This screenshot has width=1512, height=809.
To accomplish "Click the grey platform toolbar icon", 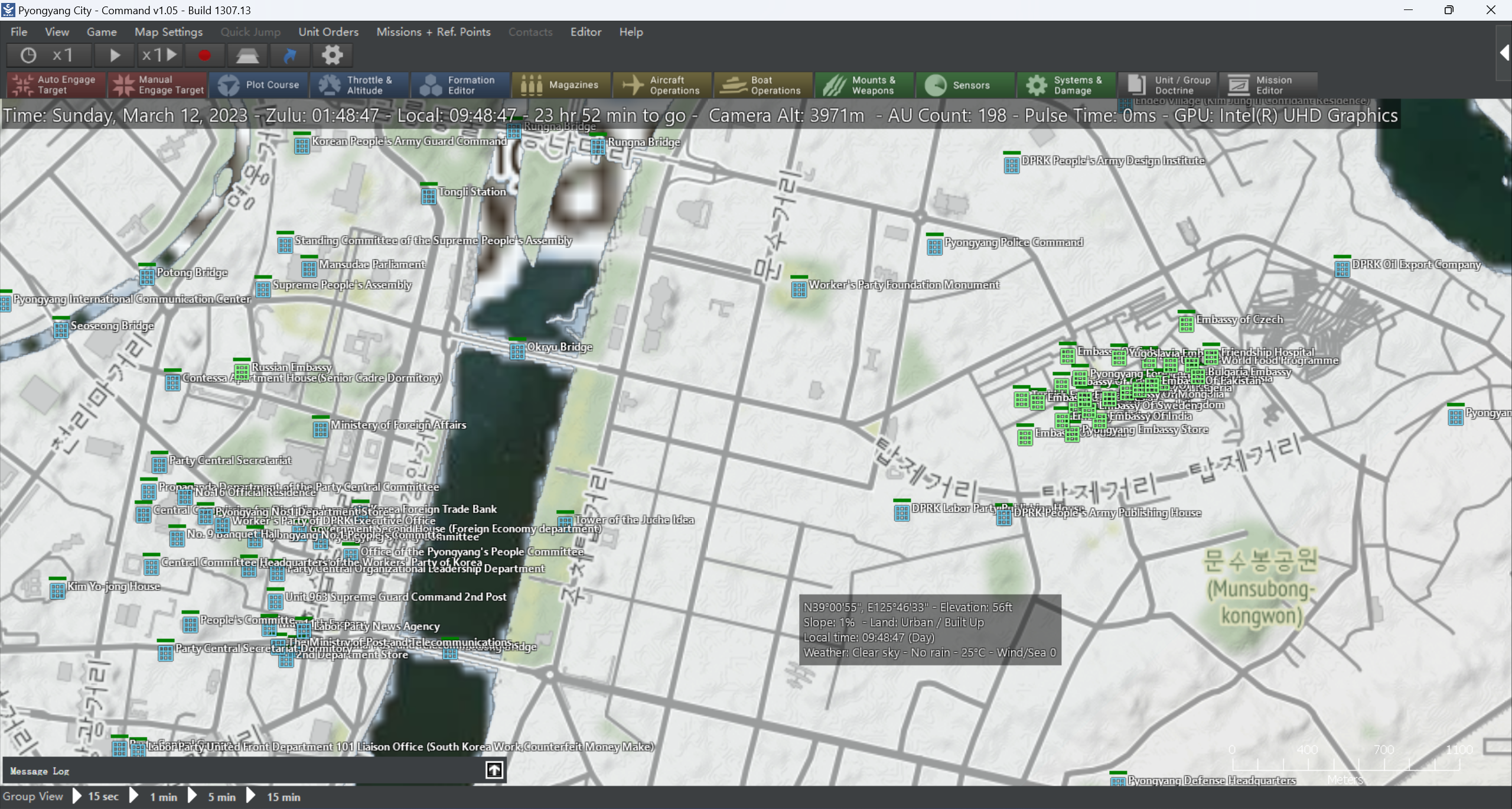I will (x=247, y=56).
